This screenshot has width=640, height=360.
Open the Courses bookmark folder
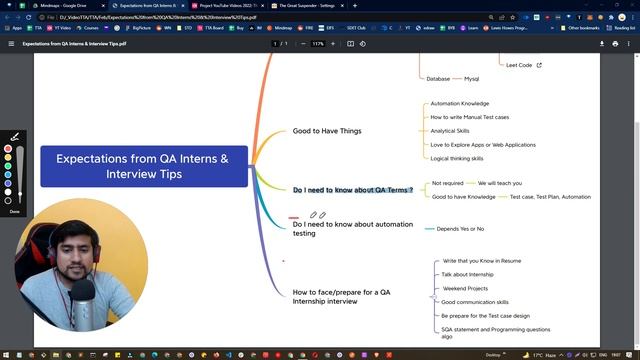click(87, 28)
